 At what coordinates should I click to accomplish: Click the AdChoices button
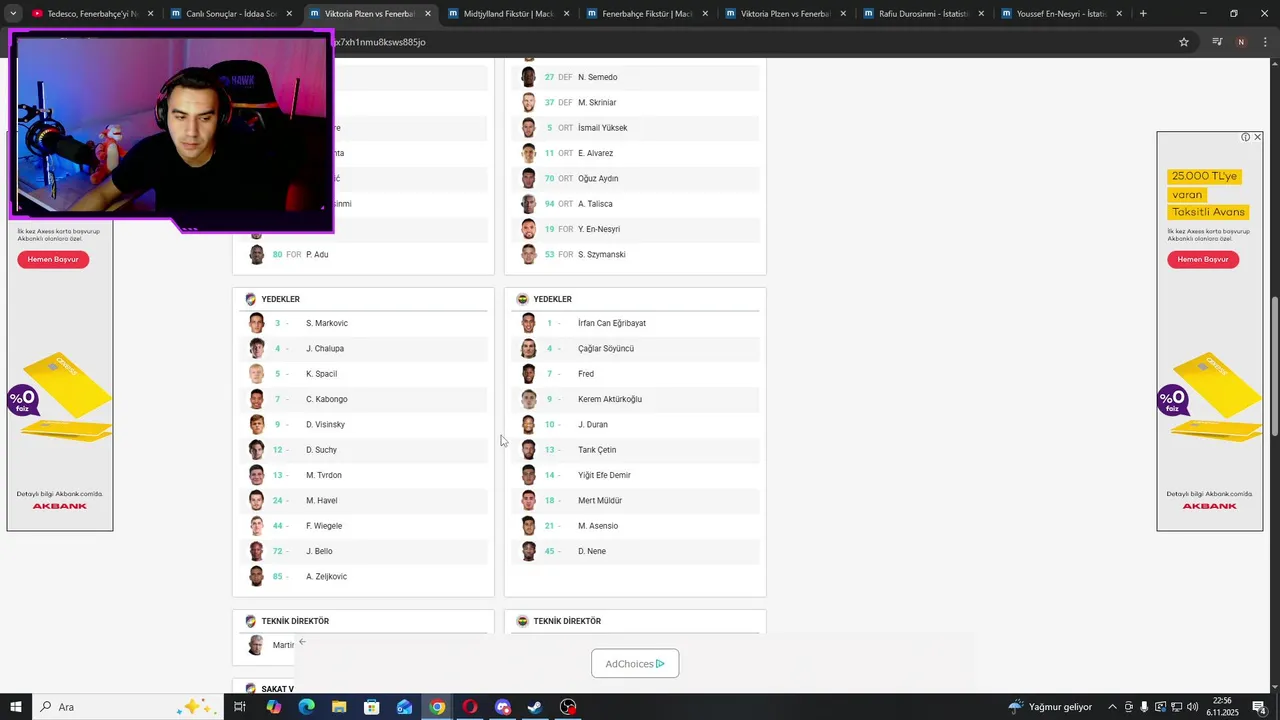635,664
